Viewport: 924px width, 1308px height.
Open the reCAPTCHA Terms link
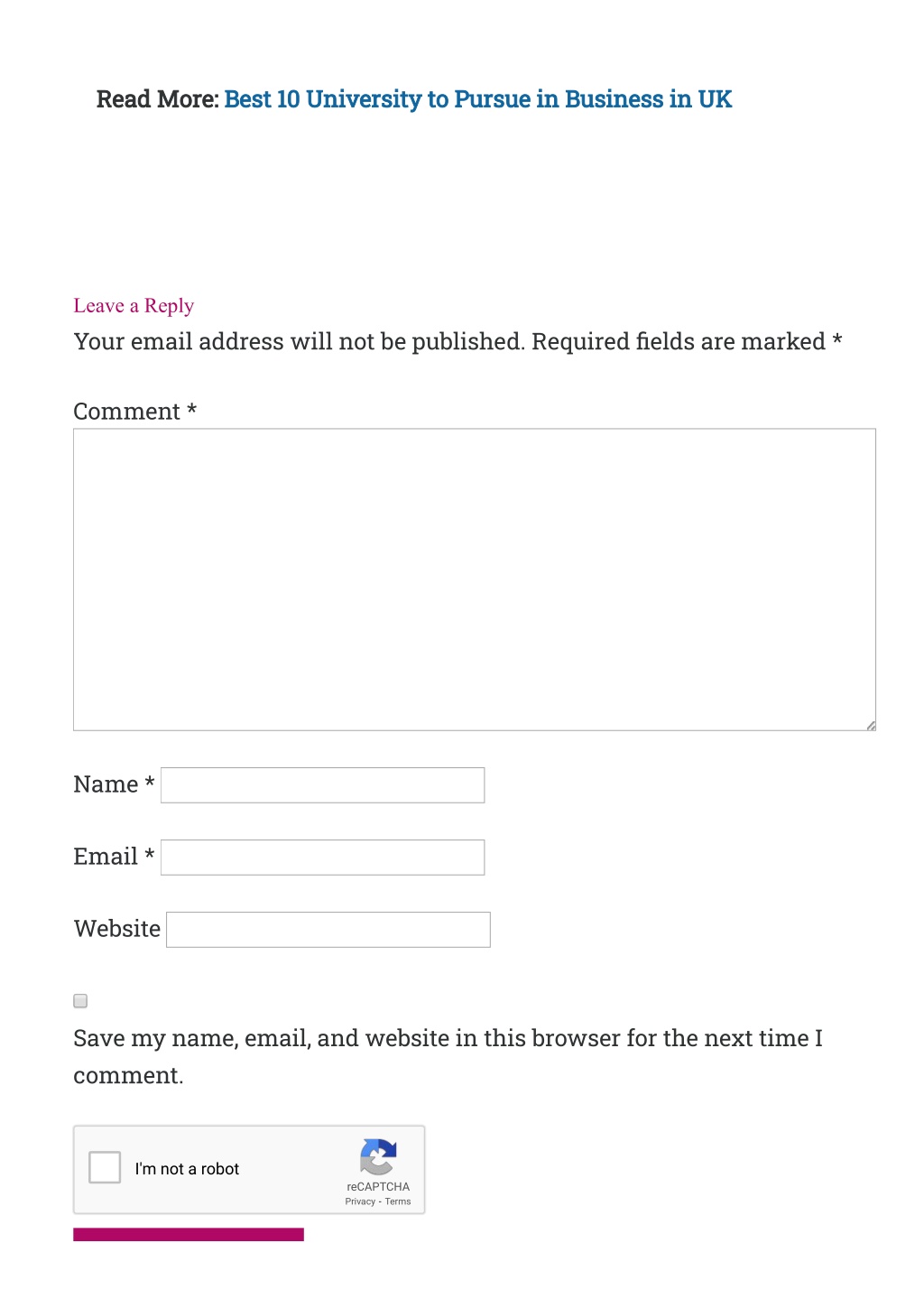(x=398, y=1201)
